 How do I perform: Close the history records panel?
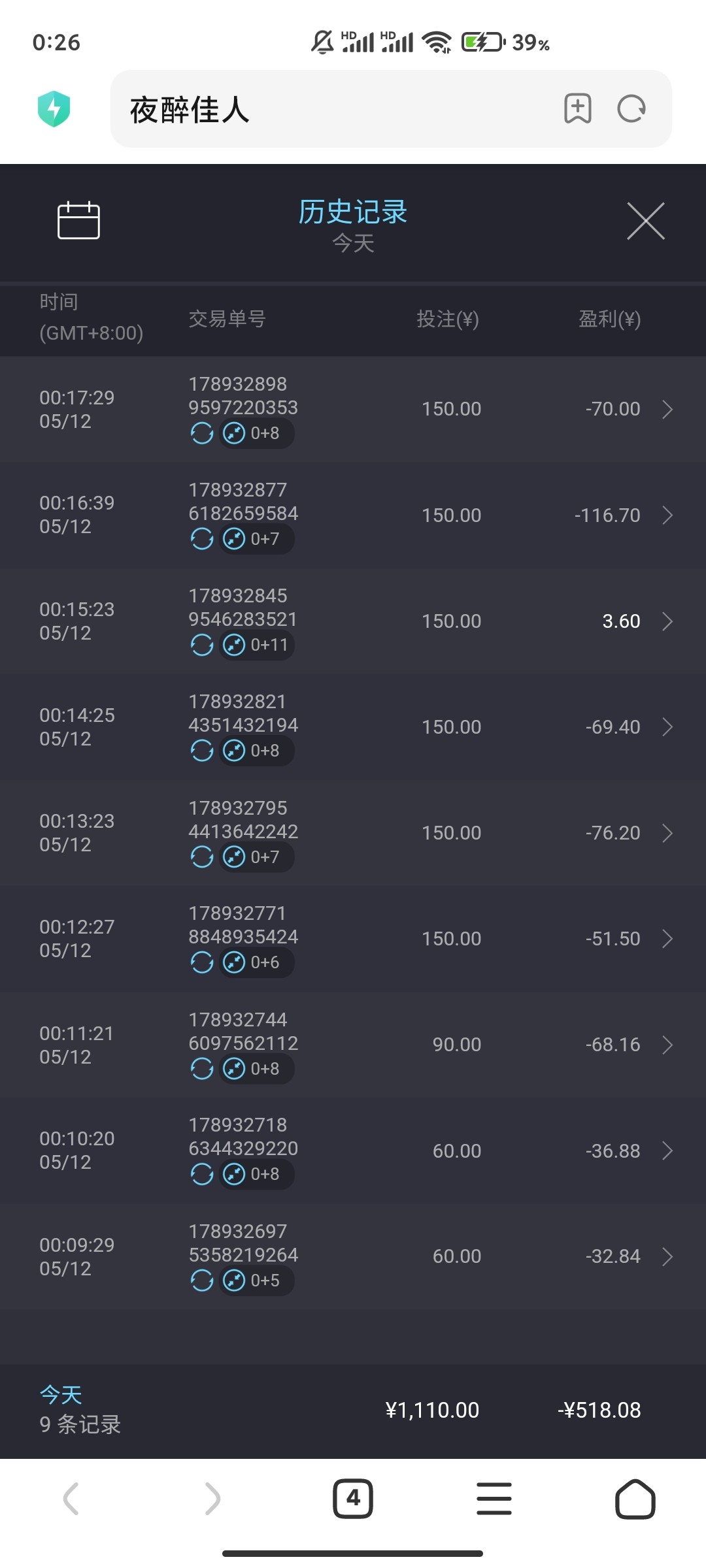[x=645, y=221]
